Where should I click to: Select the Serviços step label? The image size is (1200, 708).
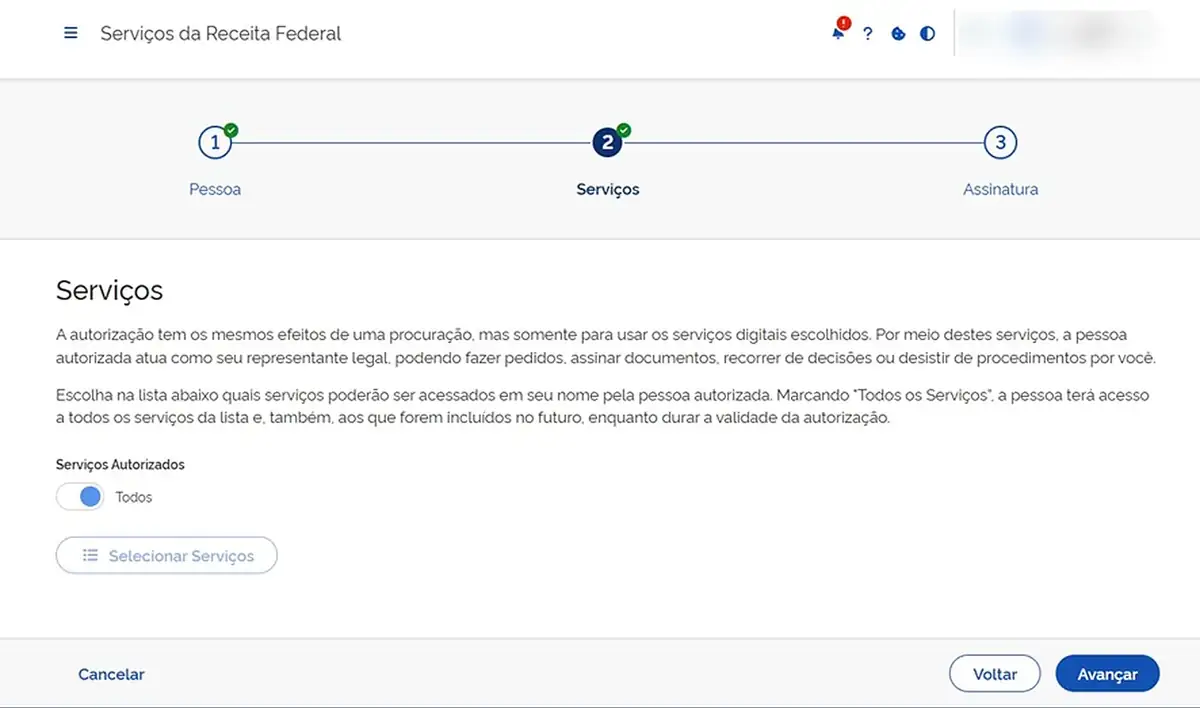[608, 189]
